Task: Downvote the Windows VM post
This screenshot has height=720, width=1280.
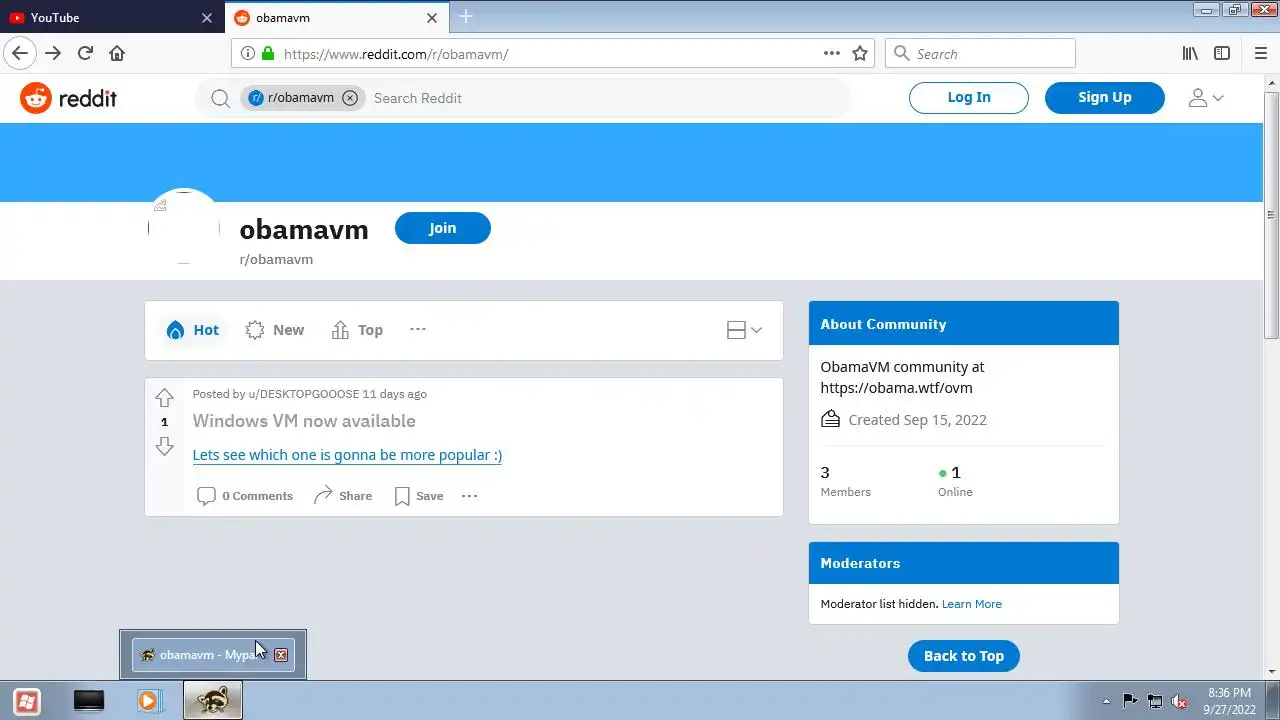Action: [x=165, y=446]
